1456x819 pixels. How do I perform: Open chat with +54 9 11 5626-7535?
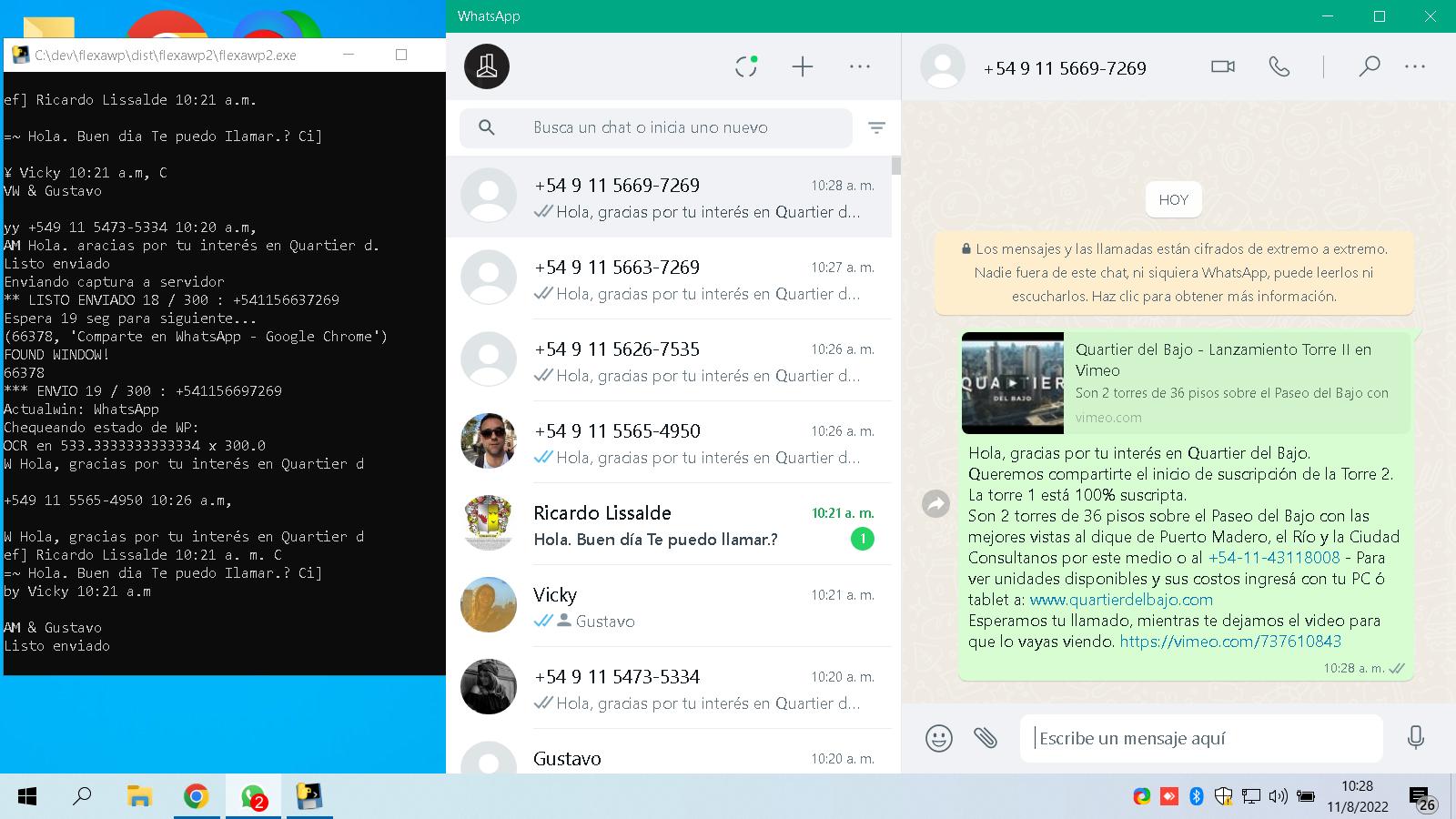(669, 360)
